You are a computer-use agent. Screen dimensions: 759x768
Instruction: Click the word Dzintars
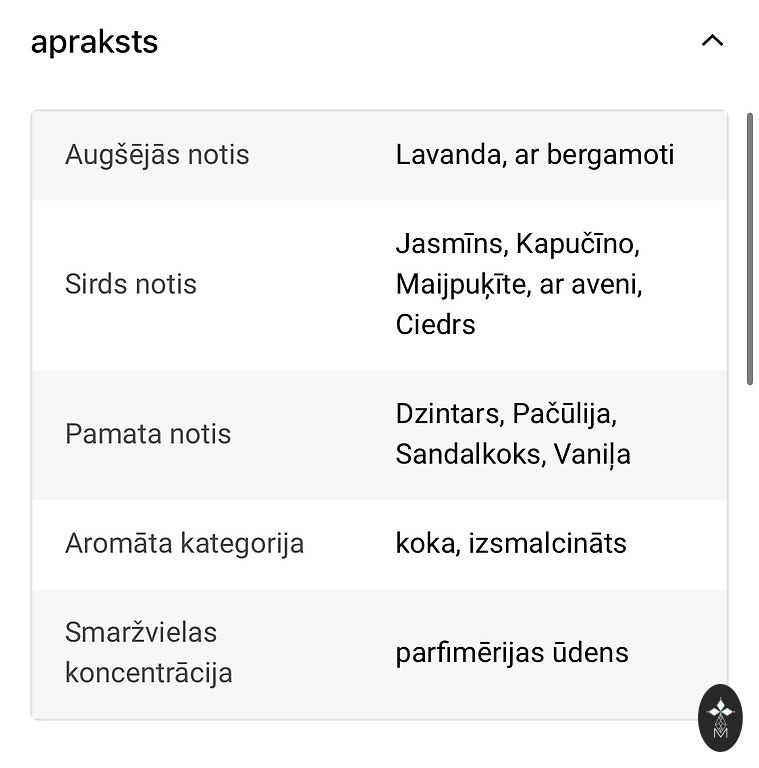click(x=449, y=413)
